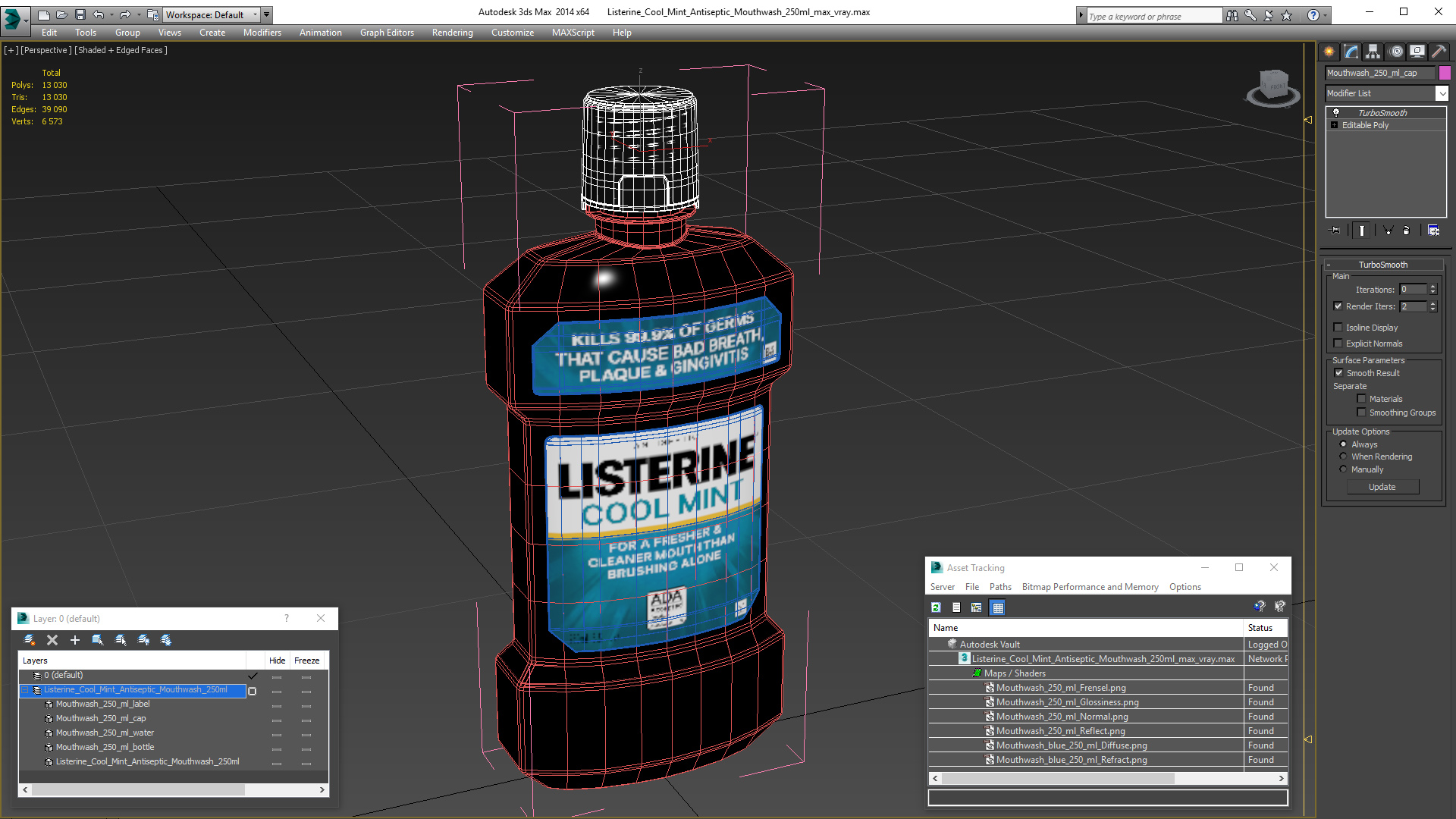Switch to the Modify panel tab
1456x819 pixels.
click(x=1351, y=52)
